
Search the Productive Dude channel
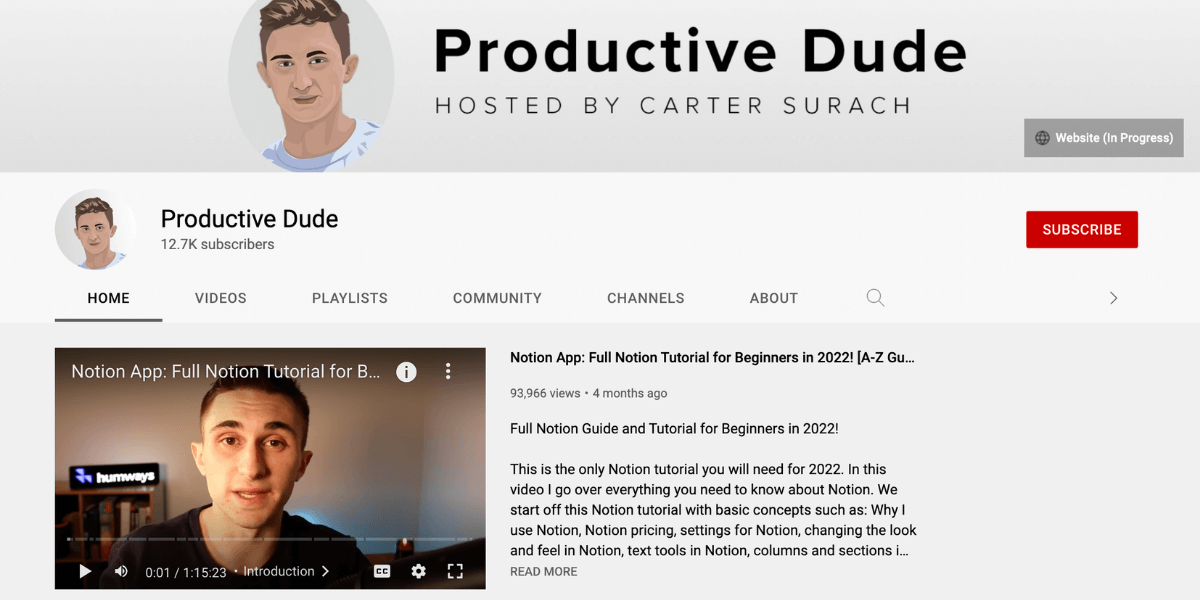pos(875,298)
